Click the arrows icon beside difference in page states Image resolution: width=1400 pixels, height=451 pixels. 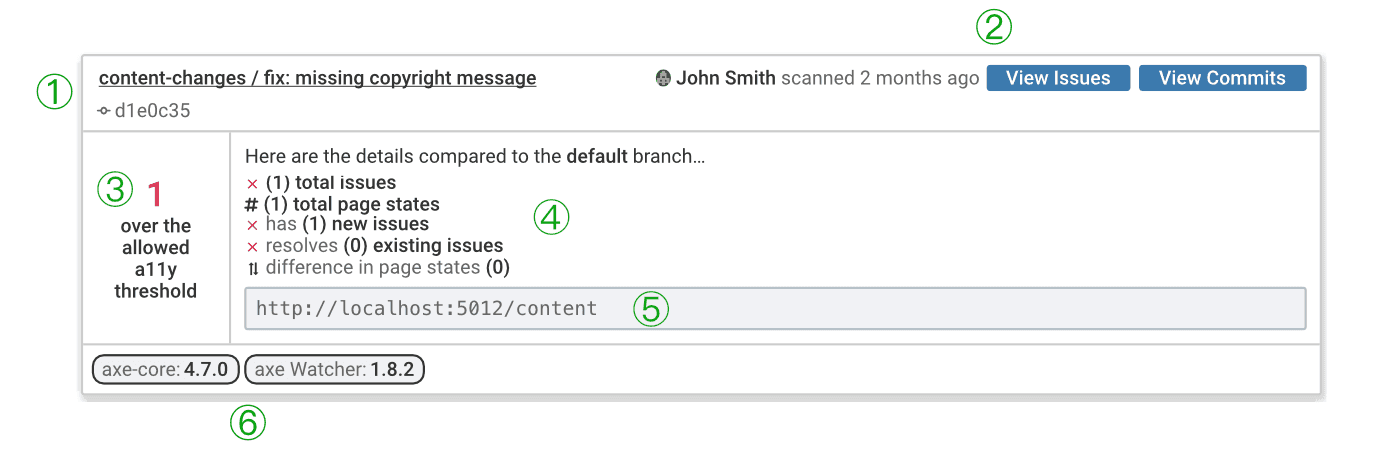252,268
